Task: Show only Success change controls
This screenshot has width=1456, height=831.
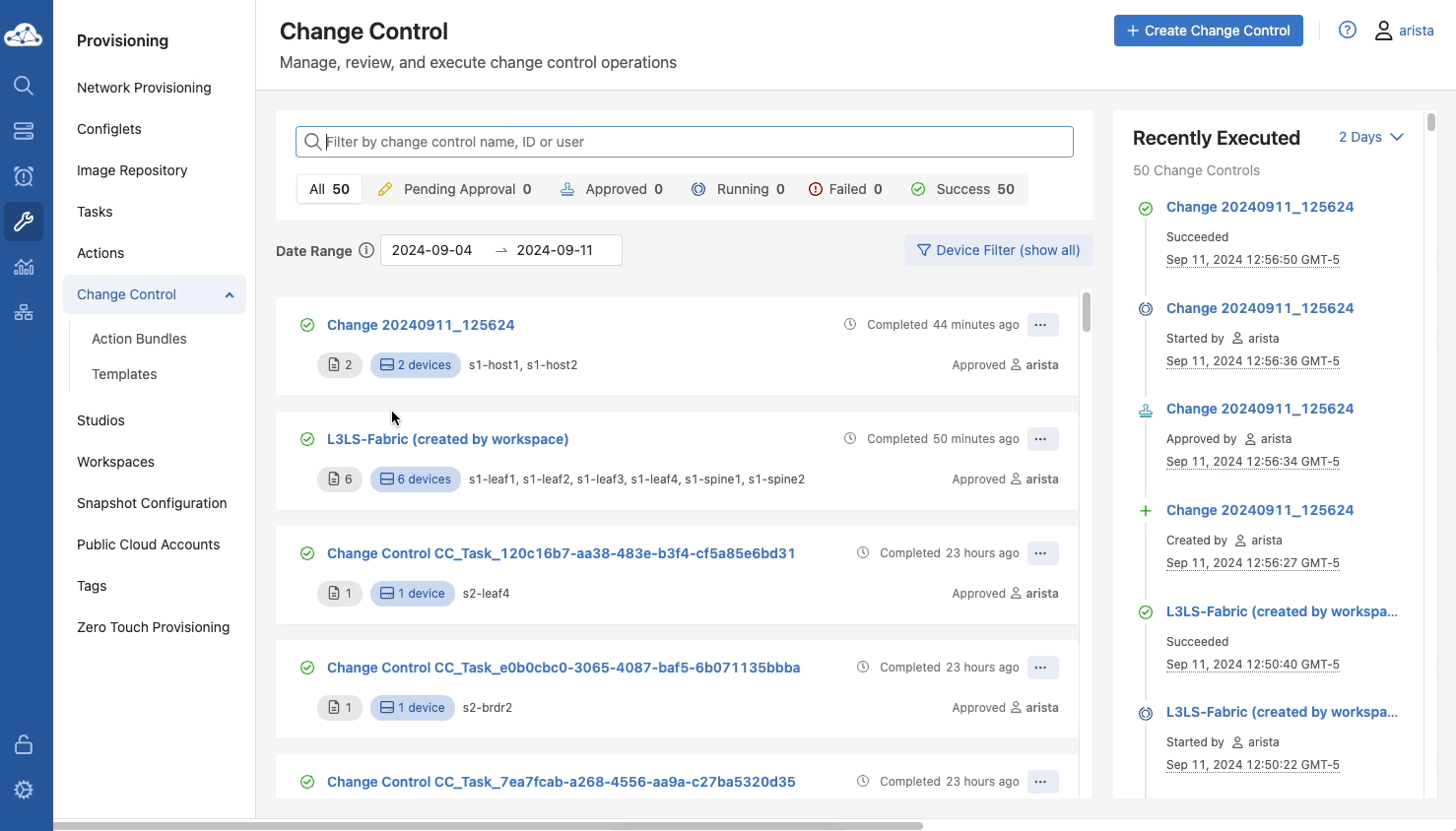Action: [961, 189]
